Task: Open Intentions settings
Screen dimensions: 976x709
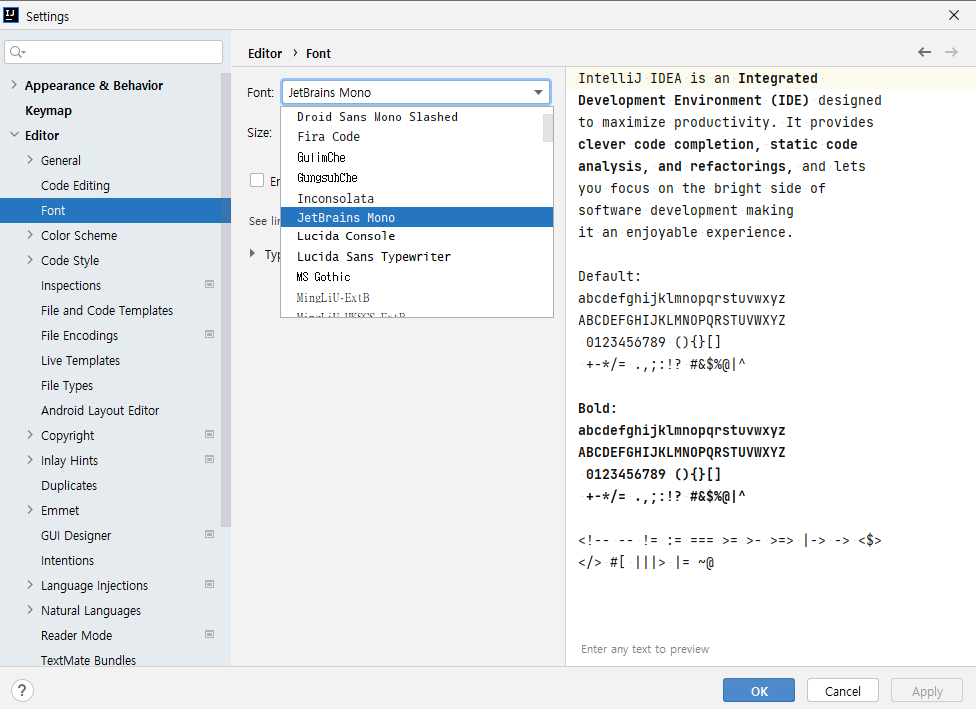Action: click(x=67, y=560)
